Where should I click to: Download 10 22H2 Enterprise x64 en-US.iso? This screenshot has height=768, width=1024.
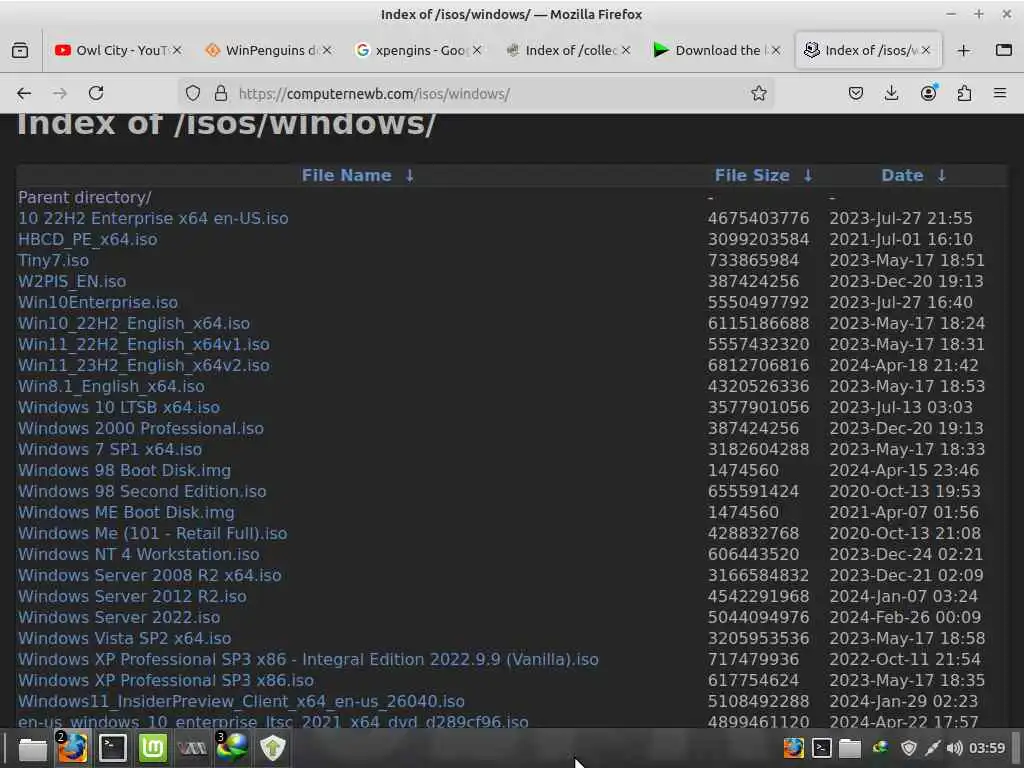point(153,218)
